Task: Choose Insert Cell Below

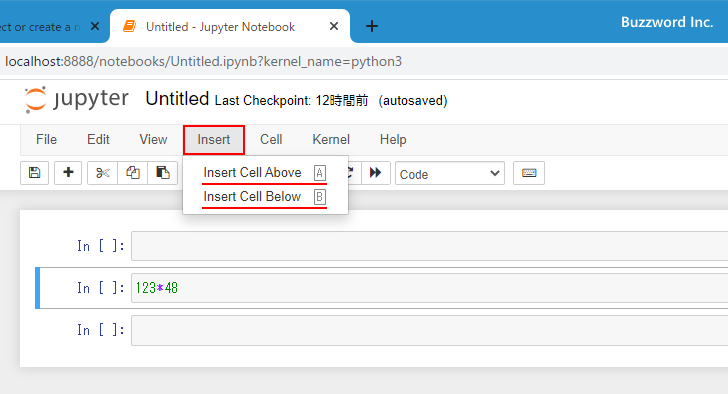Action: [265, 197]
